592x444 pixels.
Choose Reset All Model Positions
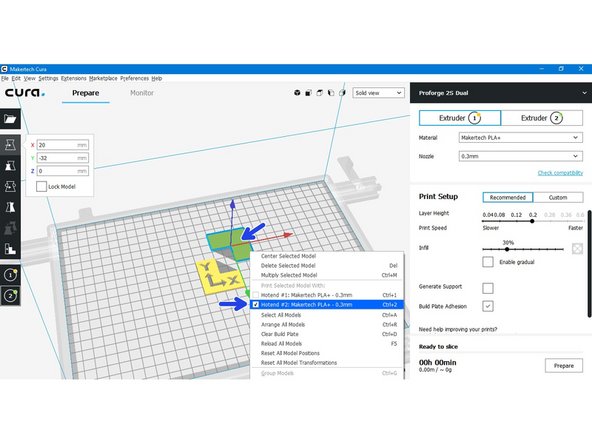pos(327,353)
